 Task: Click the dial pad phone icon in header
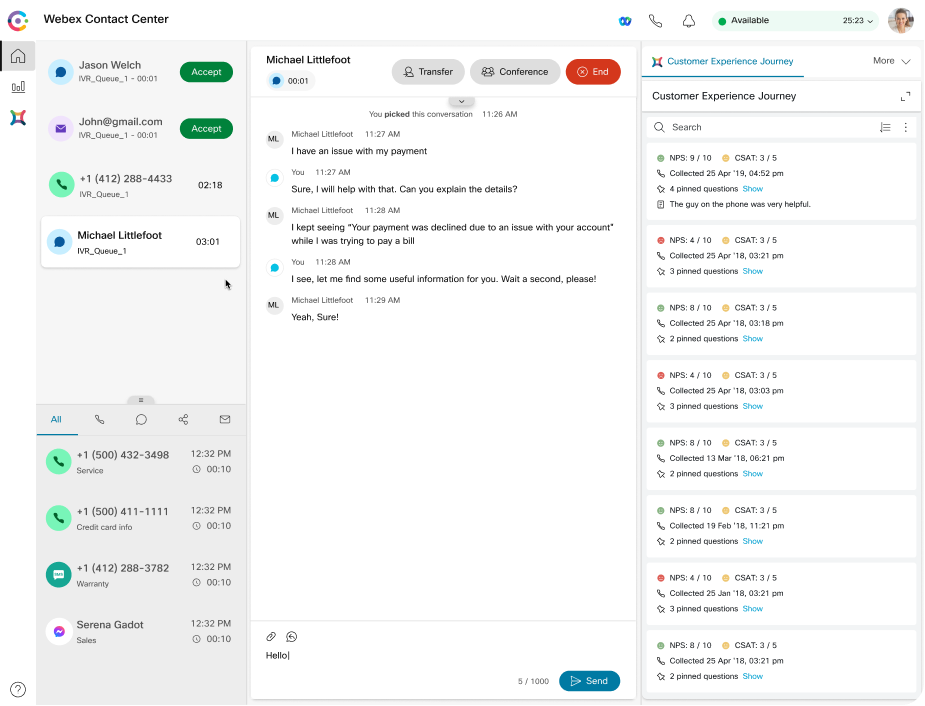tap(655, 21)
